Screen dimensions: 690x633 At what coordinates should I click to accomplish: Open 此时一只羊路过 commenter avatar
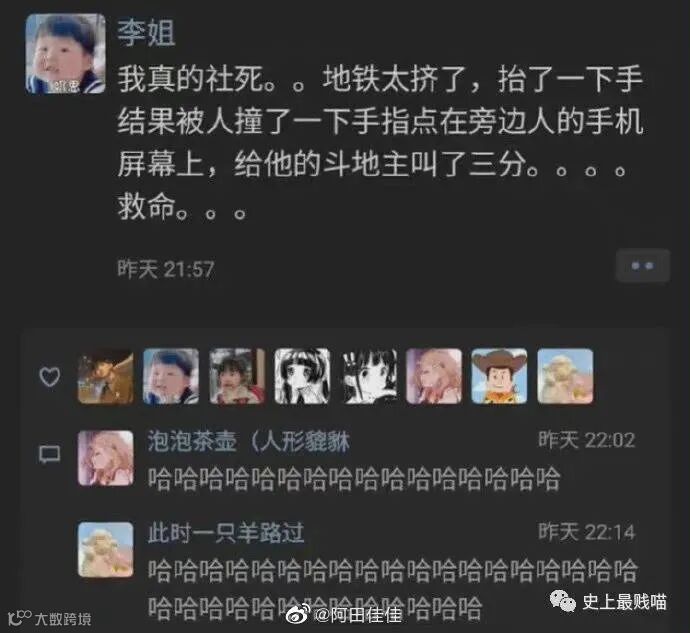(106, 549)
